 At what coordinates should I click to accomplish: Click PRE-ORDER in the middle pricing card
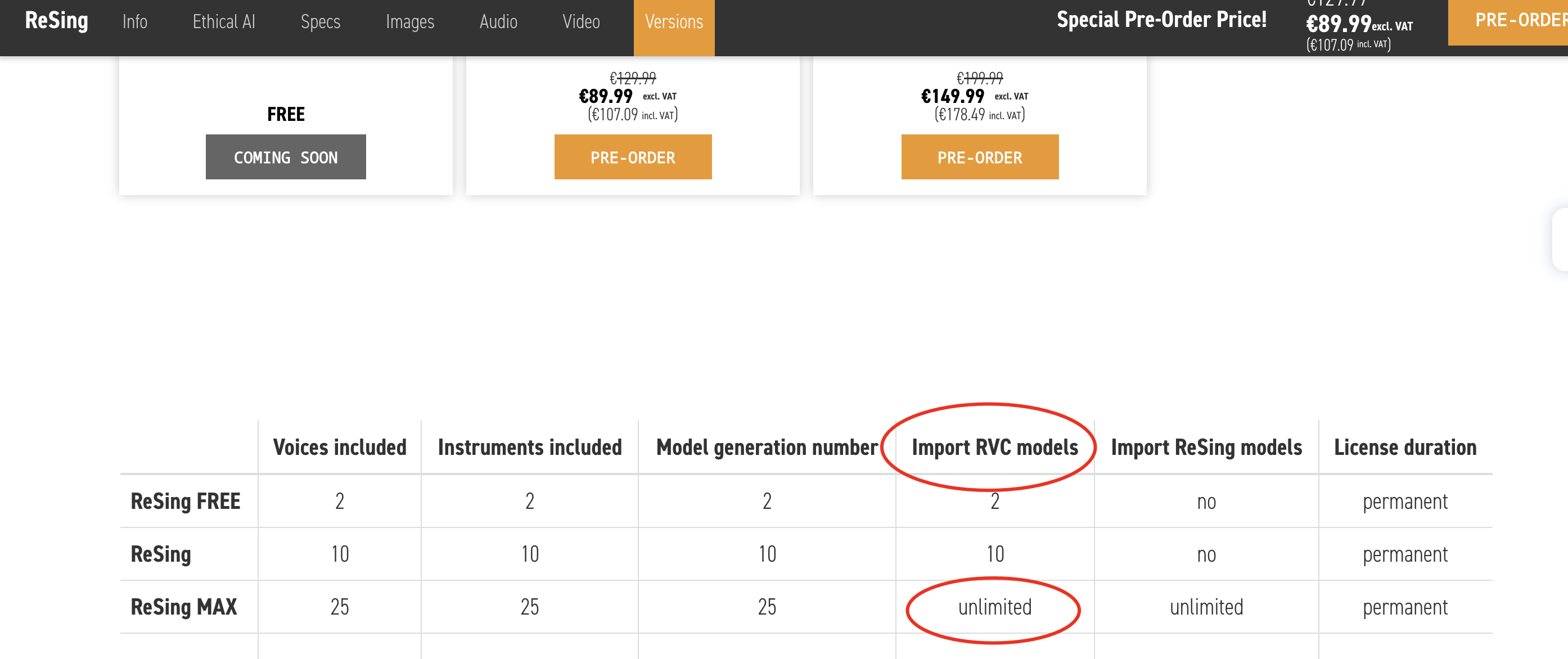(x=633, y=157)
